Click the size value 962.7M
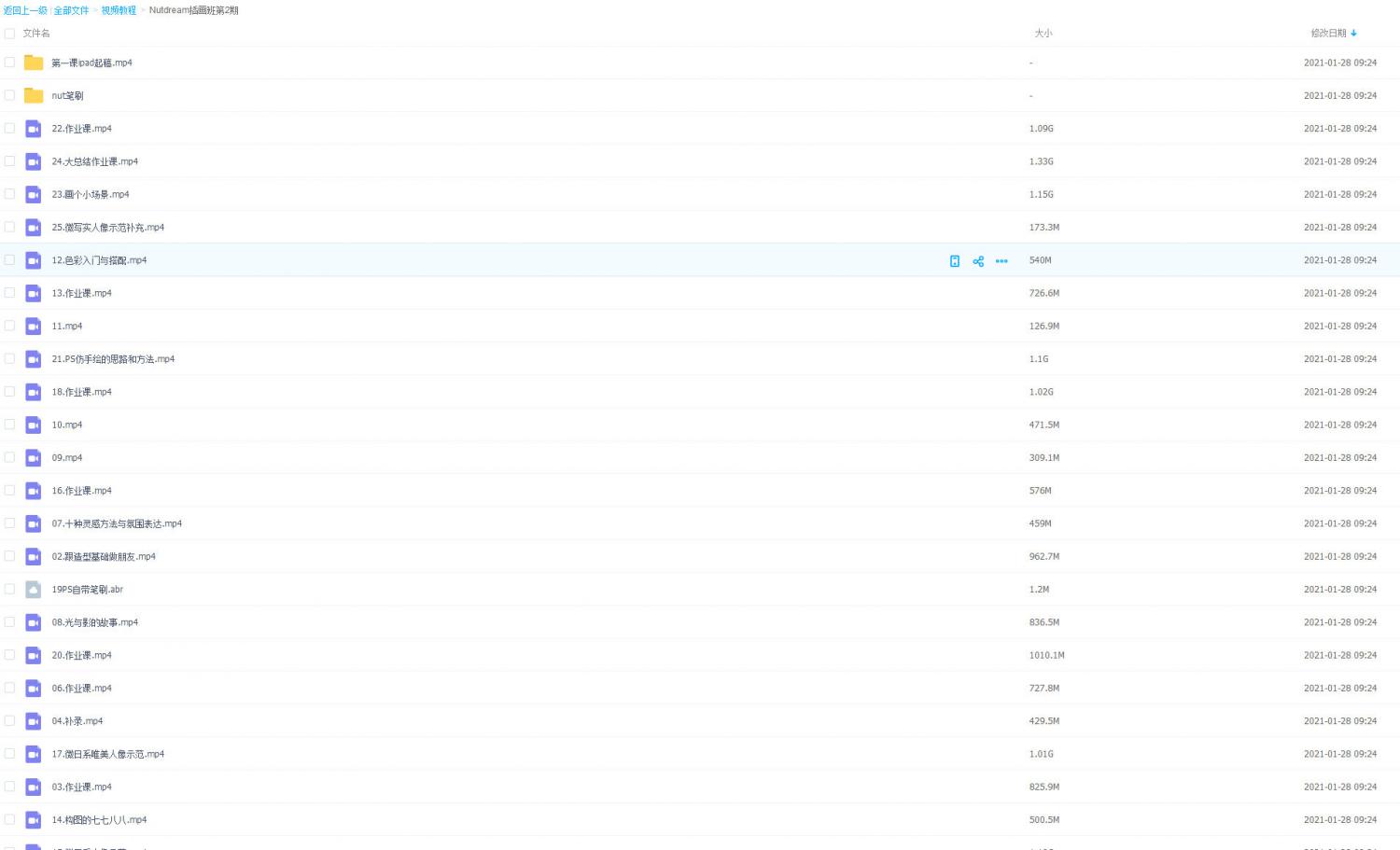The height and width of the screenshot is (850, 1400). coord(1044,557)
